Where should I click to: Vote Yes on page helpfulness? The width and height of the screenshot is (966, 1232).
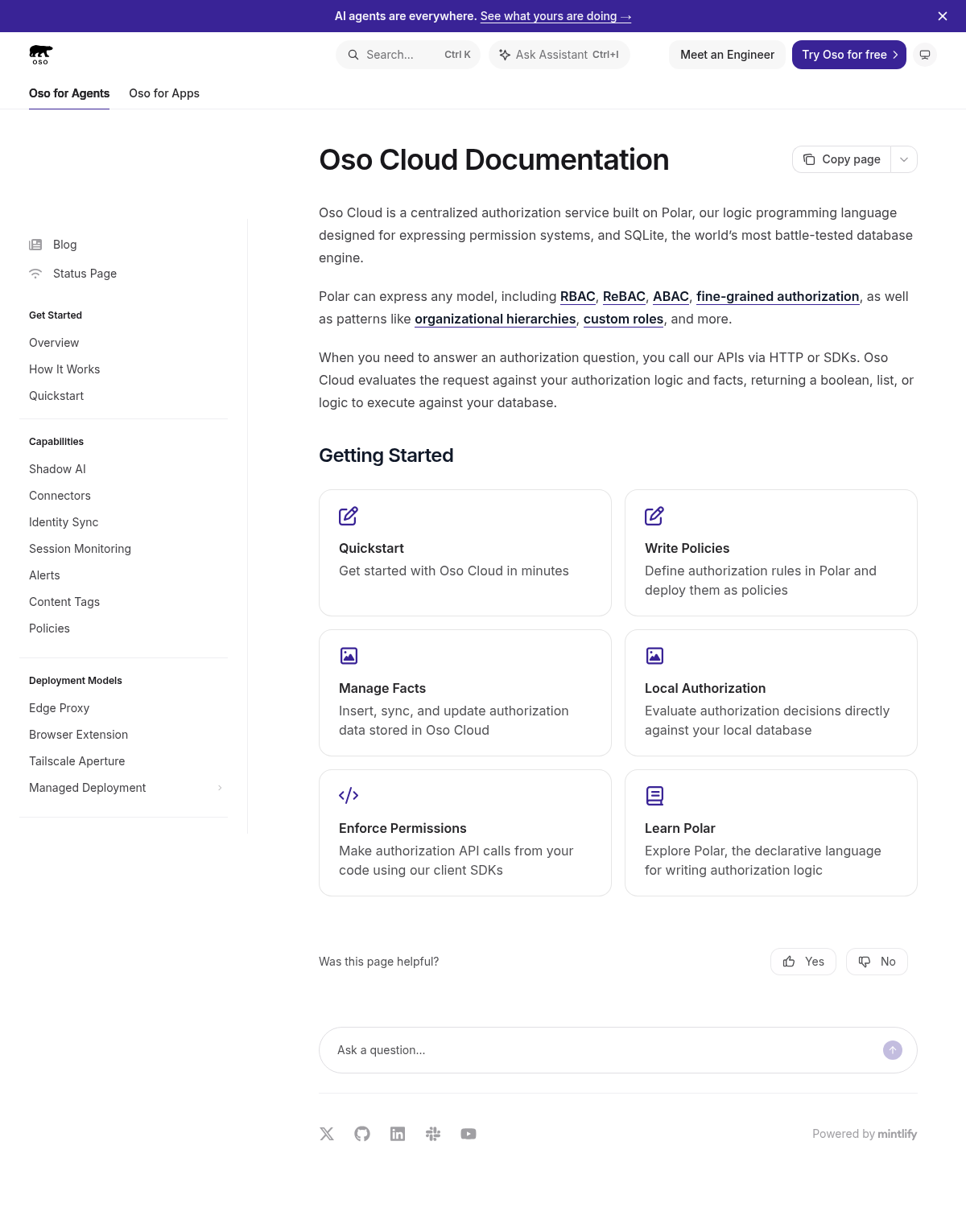pyautogui.click(x=803, y=962)
